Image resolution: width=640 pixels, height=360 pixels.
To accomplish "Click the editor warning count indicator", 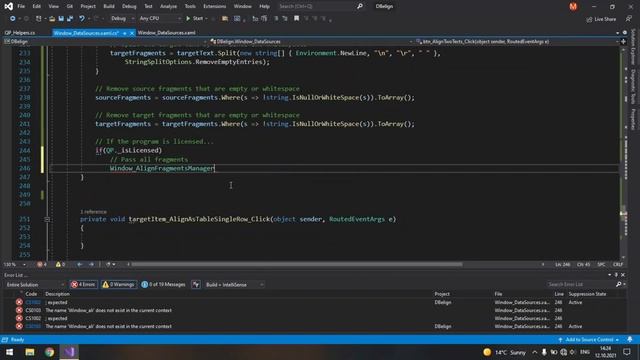I will pos(60,264).
